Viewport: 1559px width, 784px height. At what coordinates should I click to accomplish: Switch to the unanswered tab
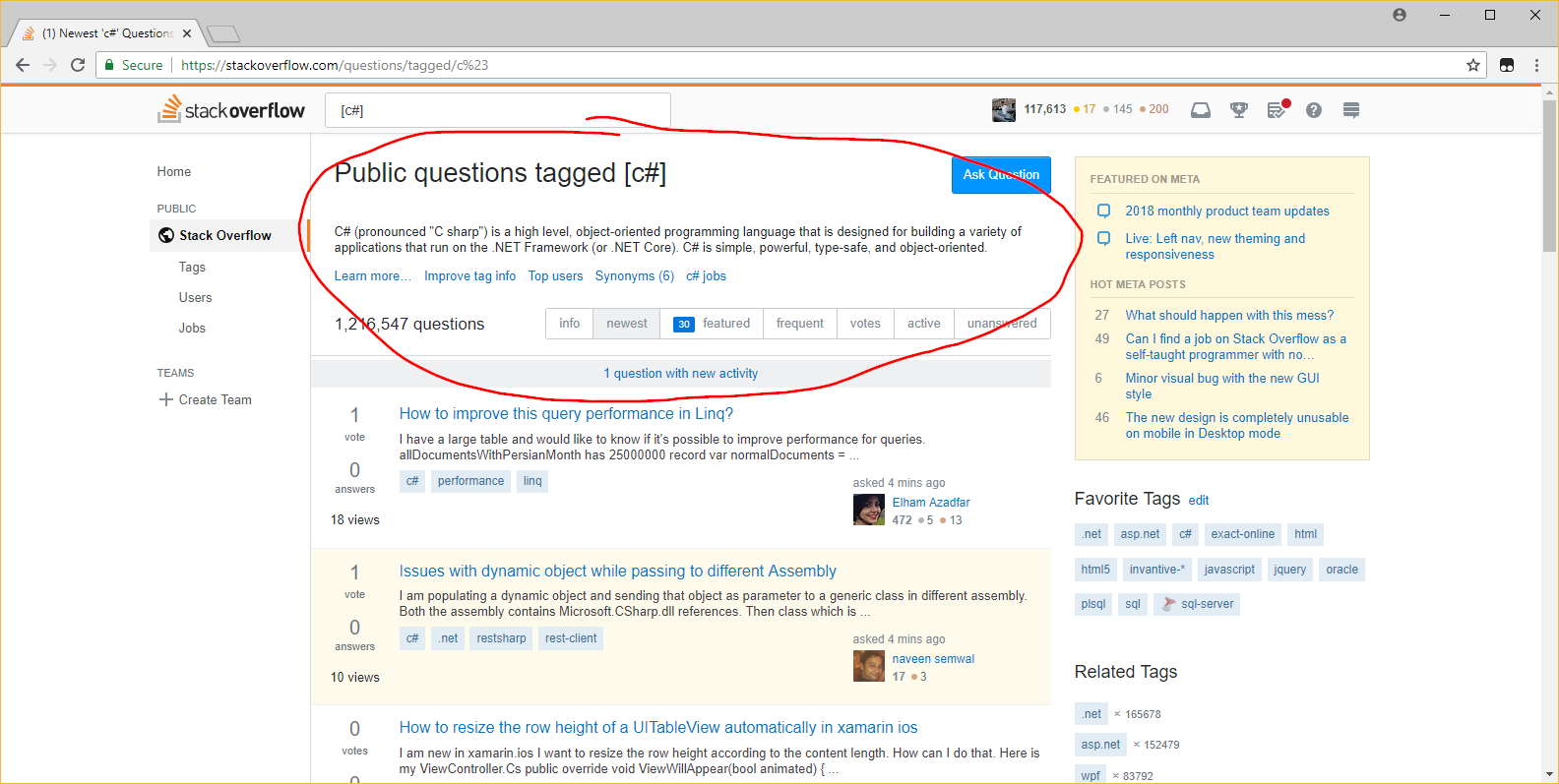1002,324
